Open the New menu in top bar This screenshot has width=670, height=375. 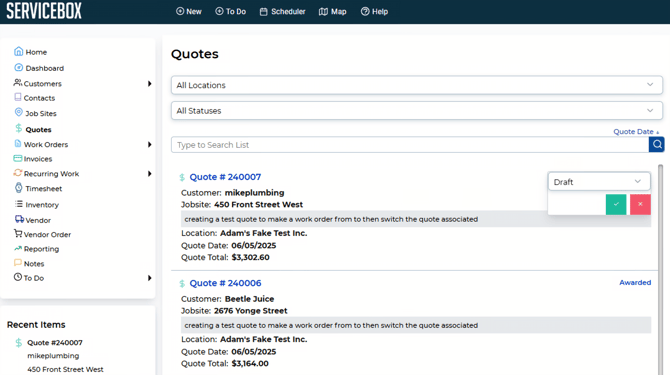point(189,12)
